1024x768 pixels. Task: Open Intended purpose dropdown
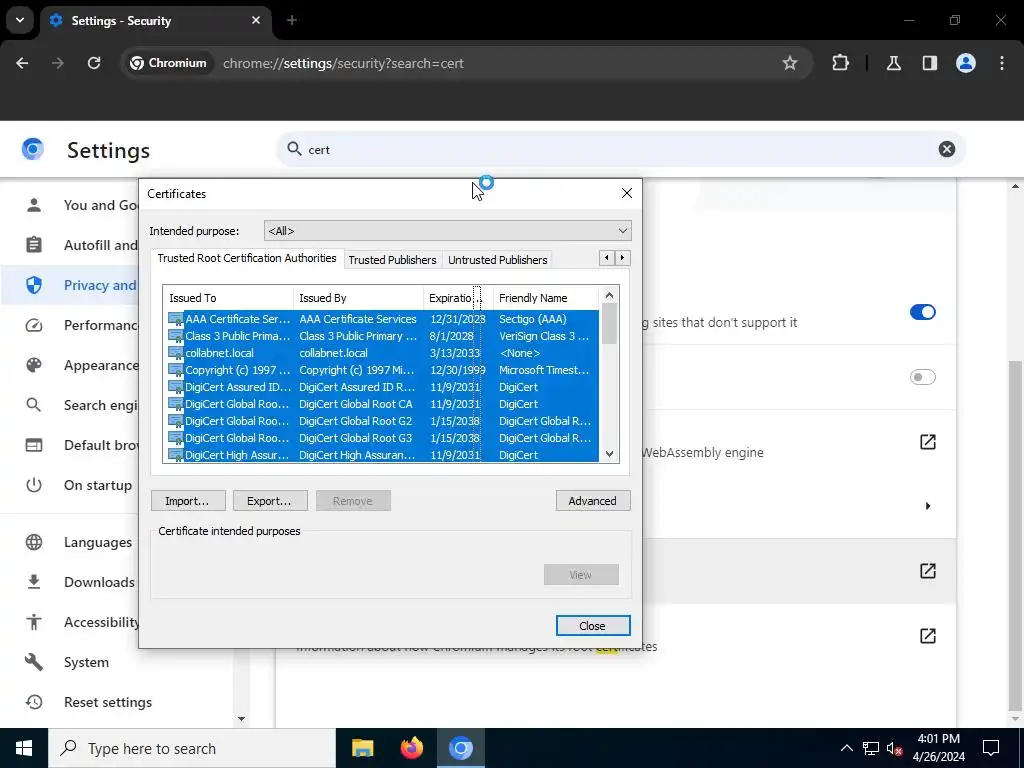(x=447, y=231)
